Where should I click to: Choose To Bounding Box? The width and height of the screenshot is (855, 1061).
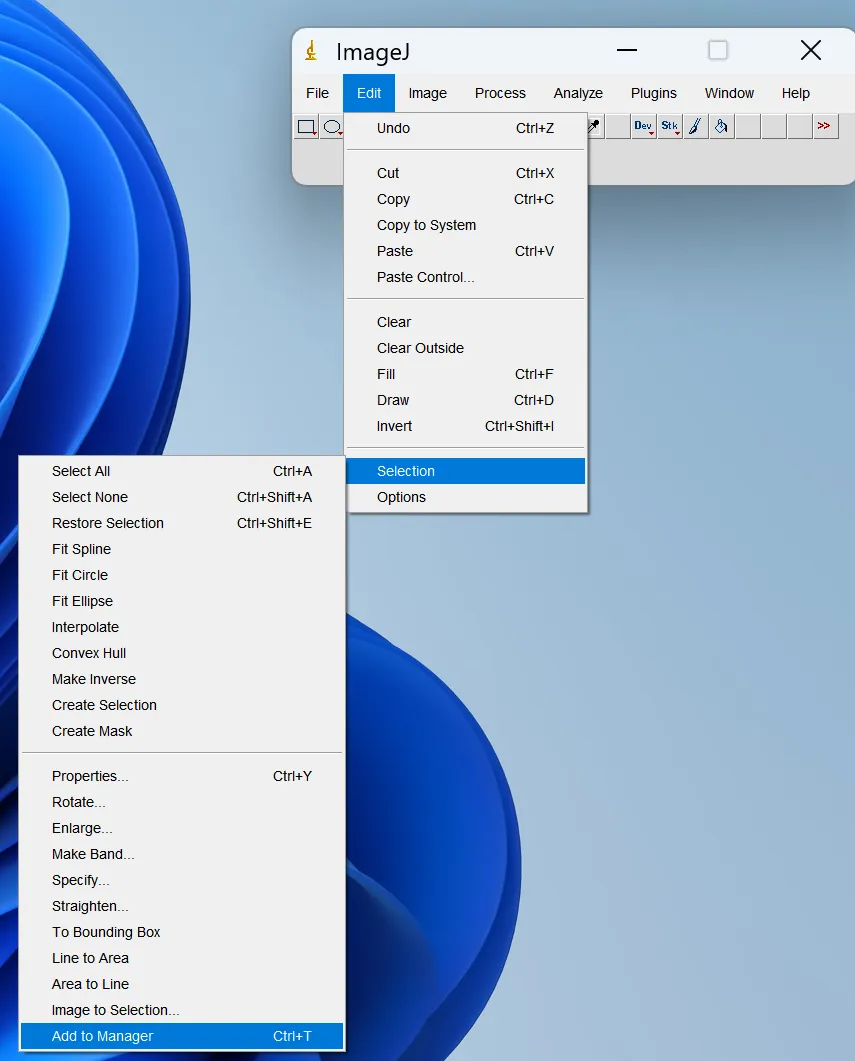pos(182,932)
